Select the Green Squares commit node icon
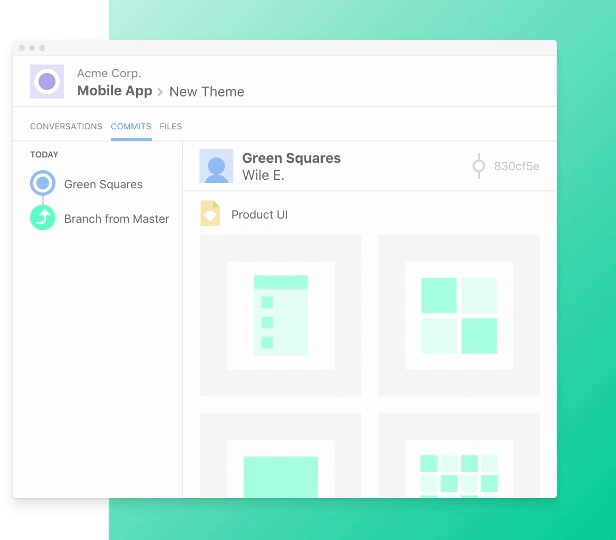 pos(42,183)
